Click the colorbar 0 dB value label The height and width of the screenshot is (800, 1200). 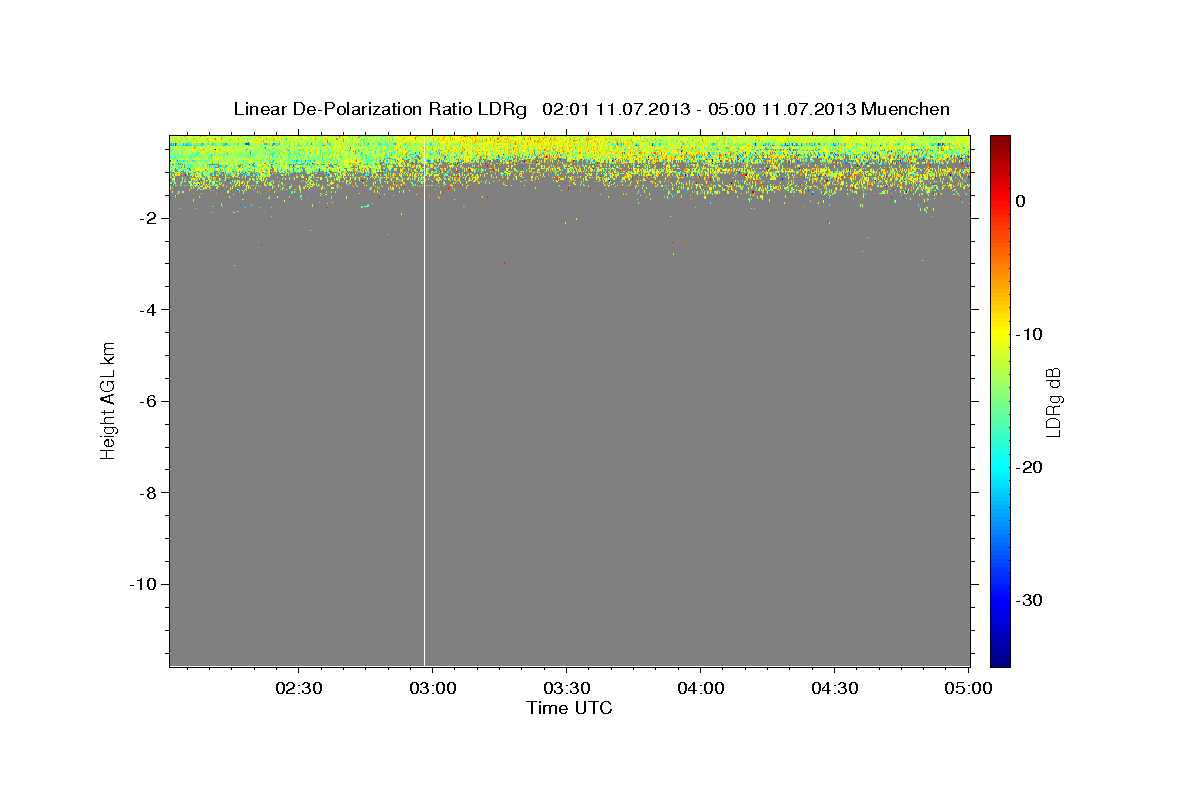pos(1020,201)
